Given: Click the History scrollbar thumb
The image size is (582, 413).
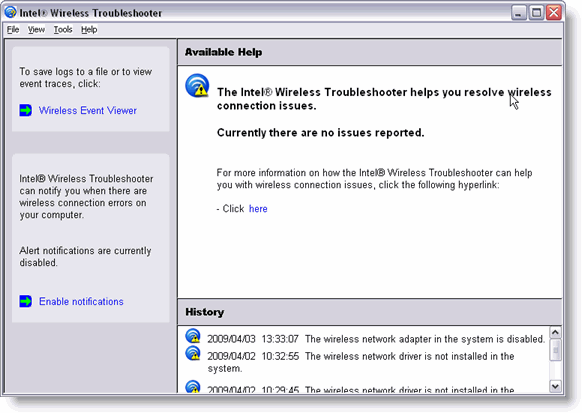Looking at the screenshot, I should click(x=555, y=350).
